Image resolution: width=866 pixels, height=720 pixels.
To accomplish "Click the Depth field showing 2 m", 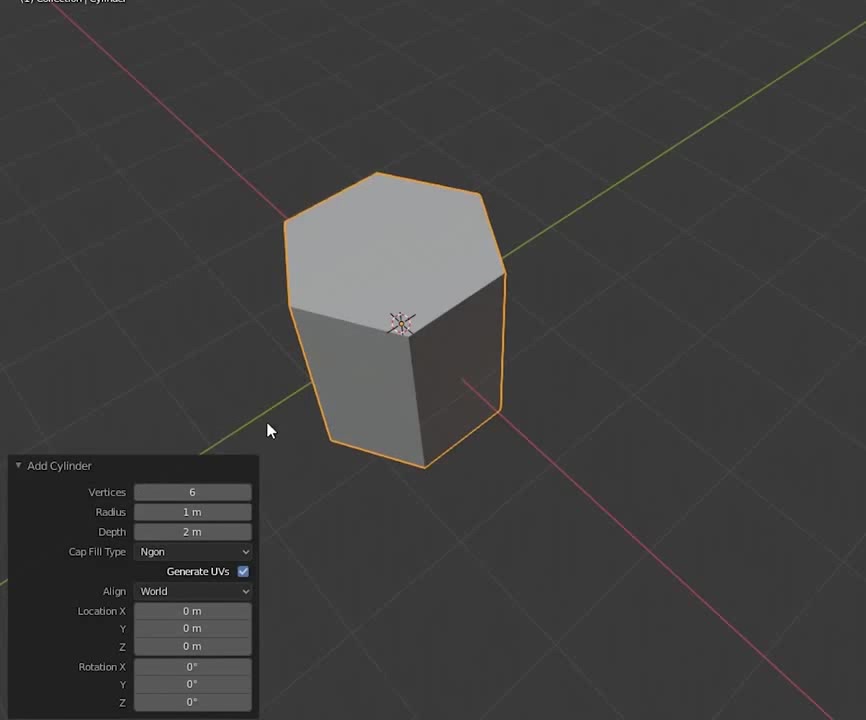I will coord(192,532).
